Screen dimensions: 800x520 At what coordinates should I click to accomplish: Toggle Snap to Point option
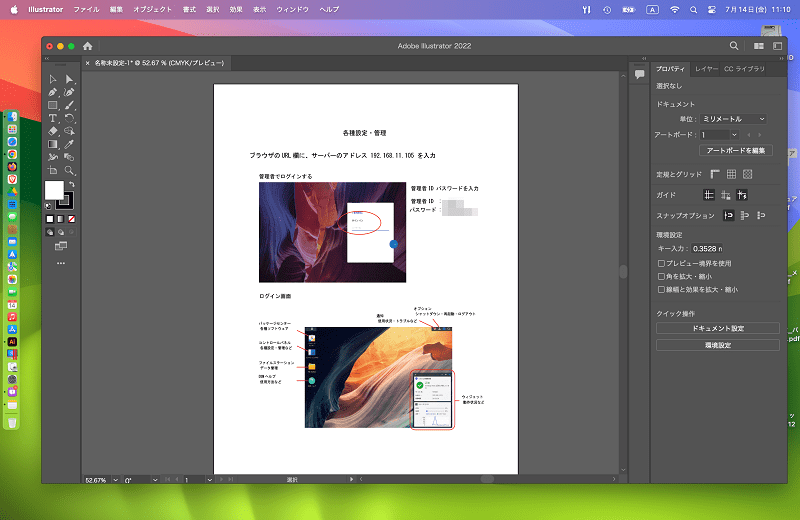729,216
